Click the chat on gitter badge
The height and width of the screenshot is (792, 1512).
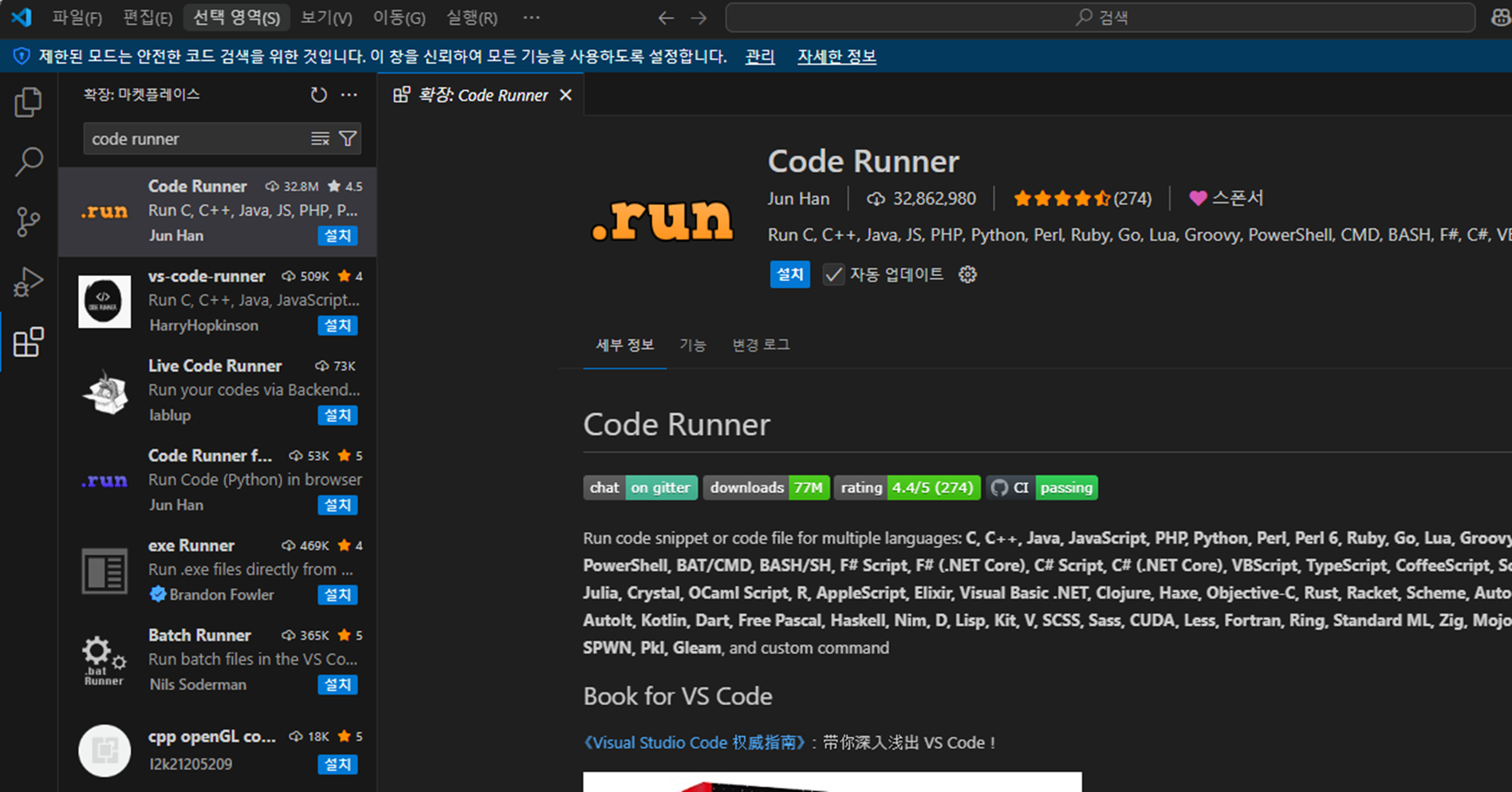[640, 487]
